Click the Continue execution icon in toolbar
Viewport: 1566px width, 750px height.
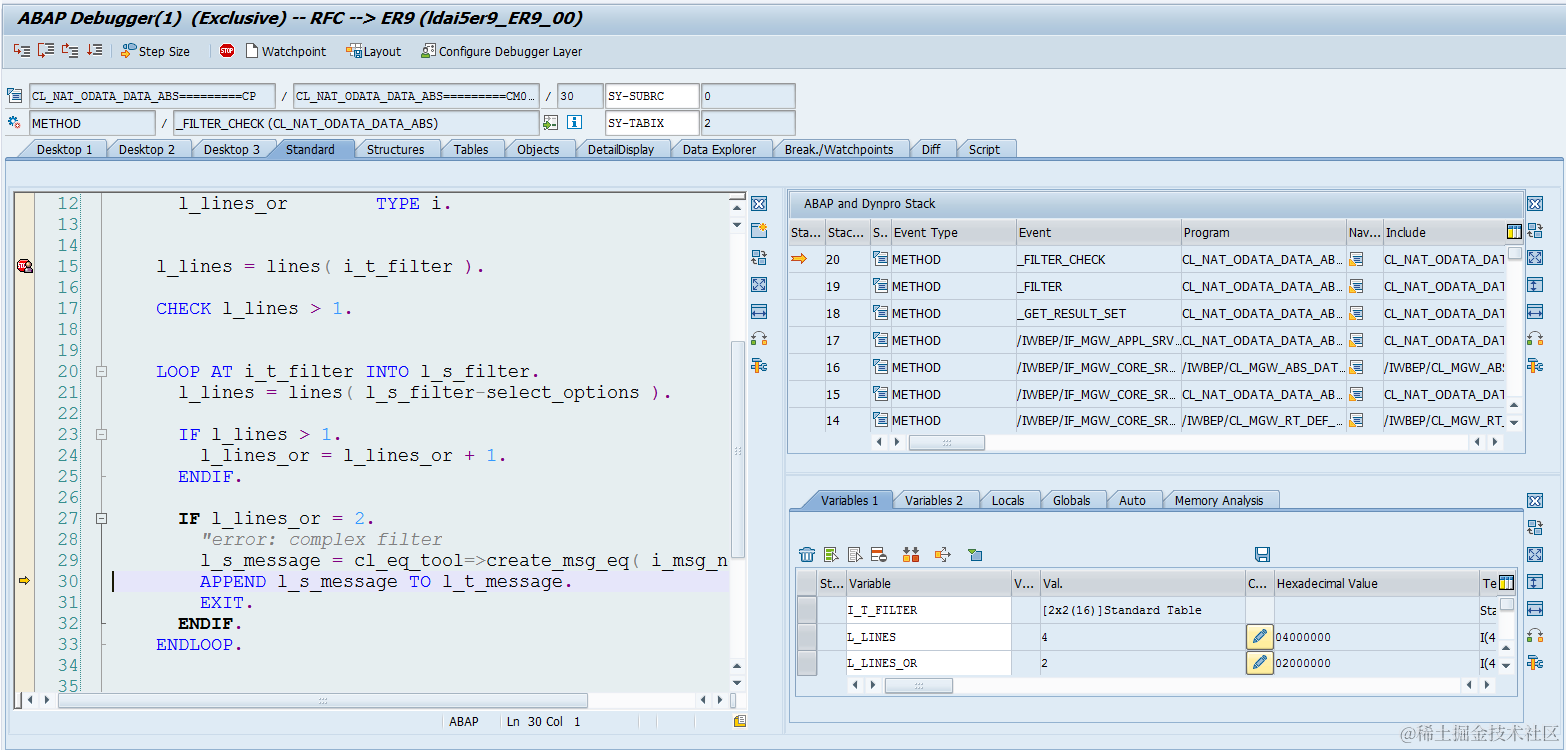click(x=94, y=50)
